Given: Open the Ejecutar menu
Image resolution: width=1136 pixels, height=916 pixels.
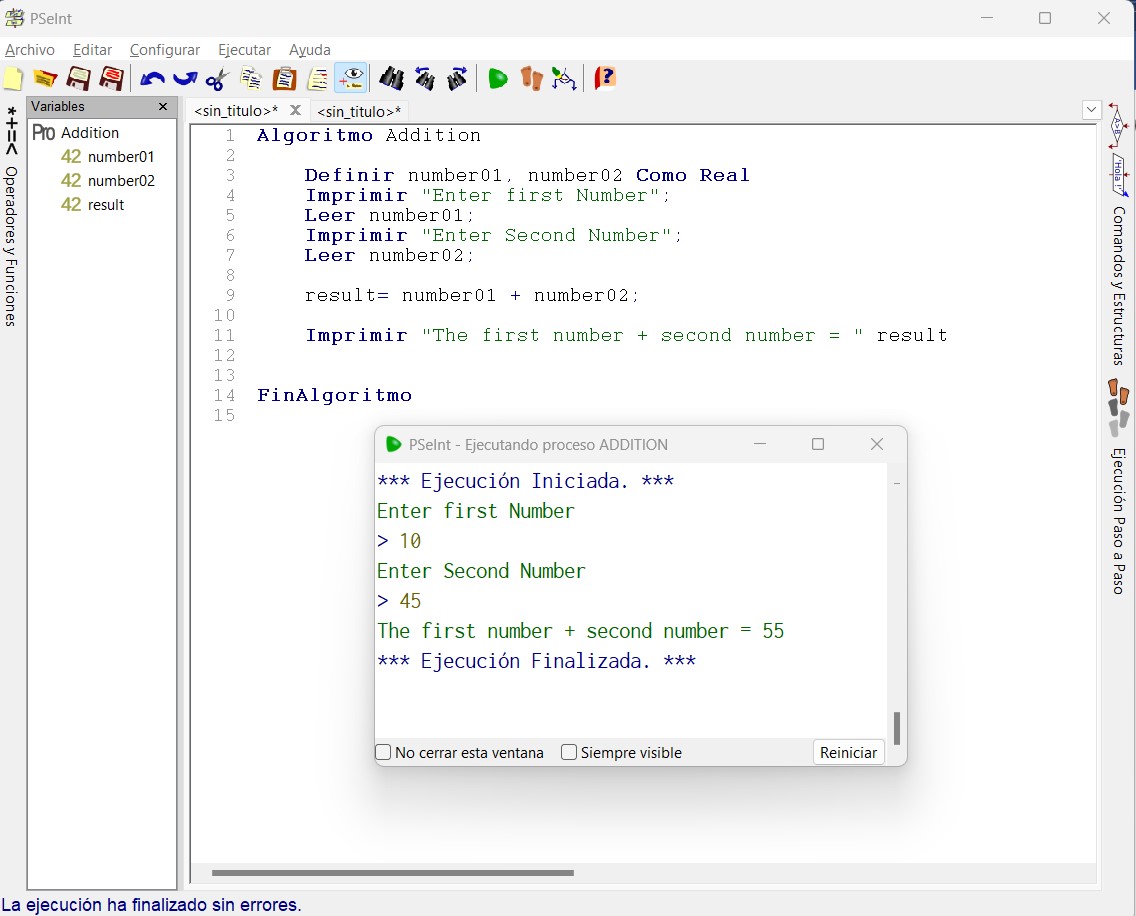Looking at the screenshot, I should [244, 50].
